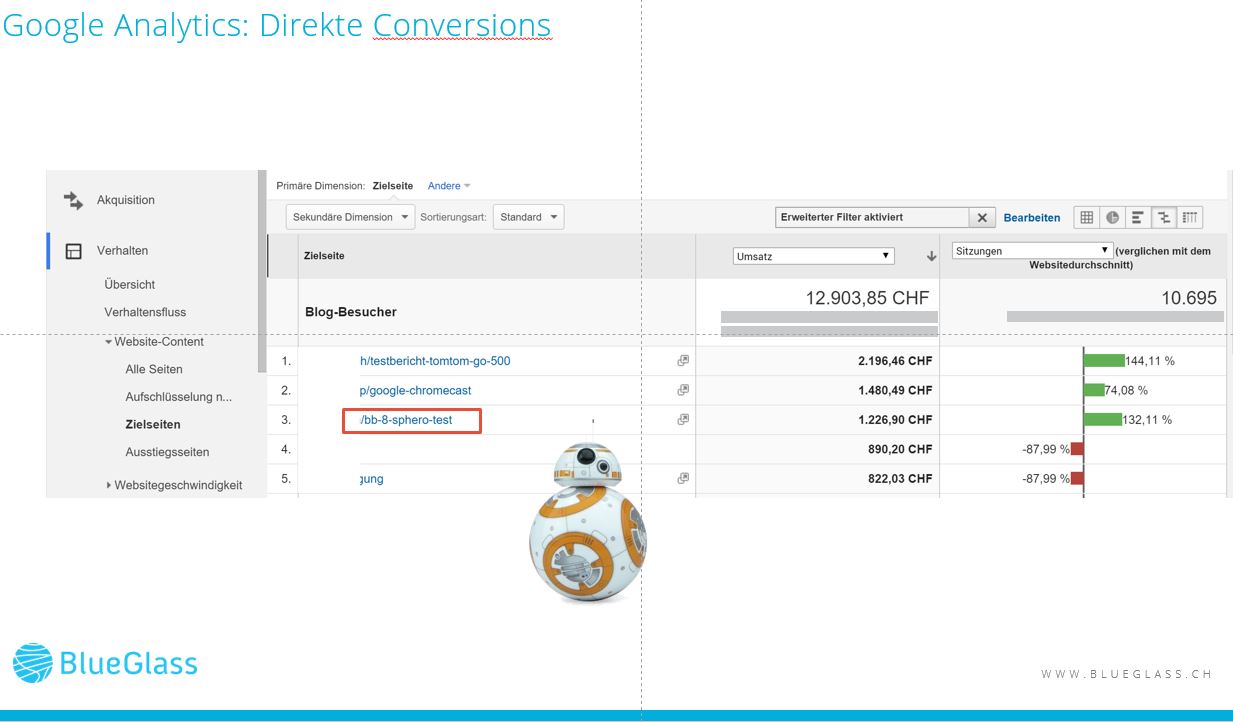Expand the Websitegeschwindigkeit section

(x=109, y=485)
